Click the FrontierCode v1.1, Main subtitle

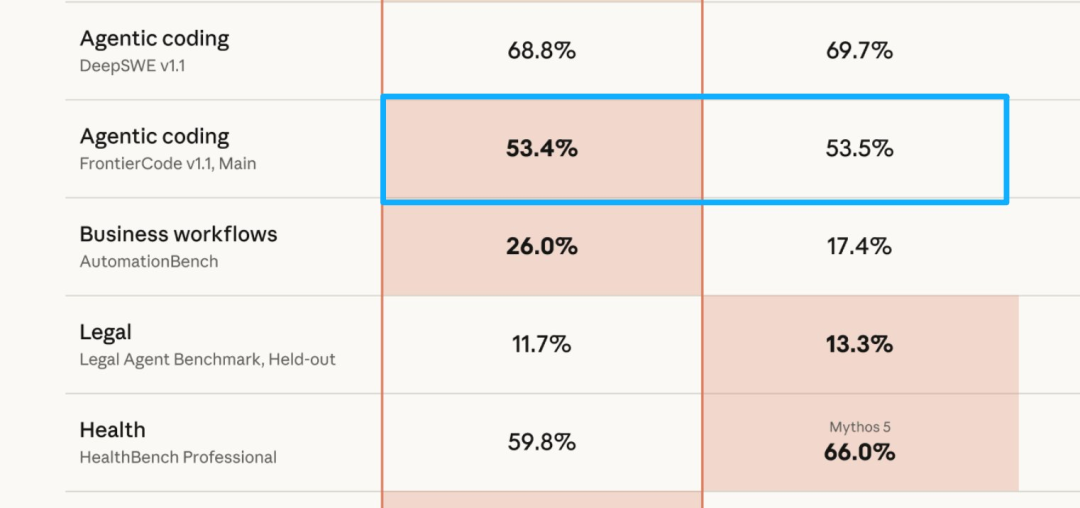tap(168, 165)
